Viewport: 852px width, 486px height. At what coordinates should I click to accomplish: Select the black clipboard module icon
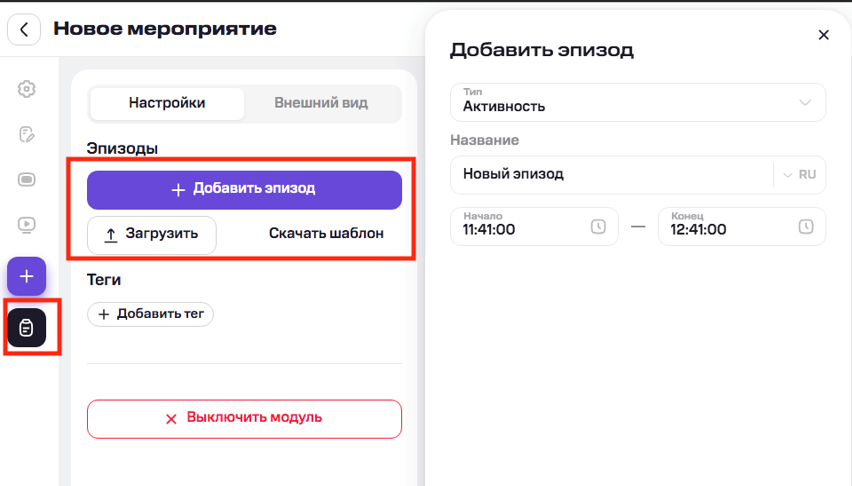27,327
